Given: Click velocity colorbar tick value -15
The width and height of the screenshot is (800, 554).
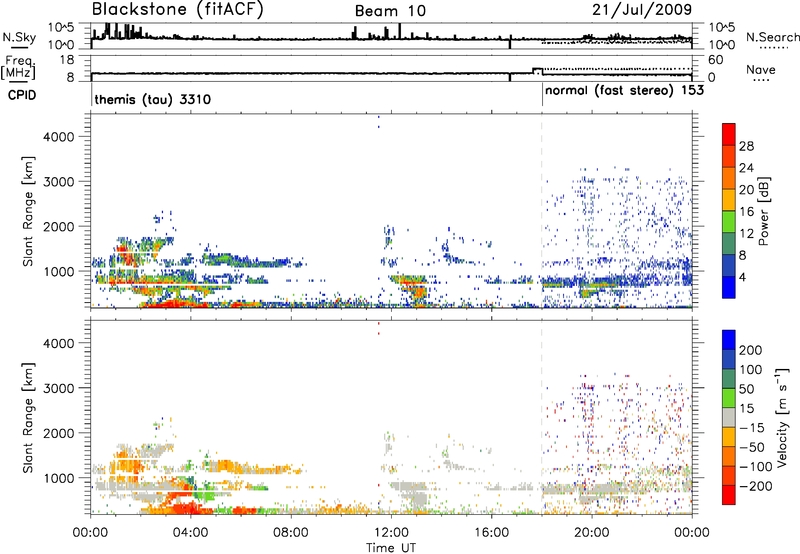Looking at the screenshot, I should click(751, 427).
